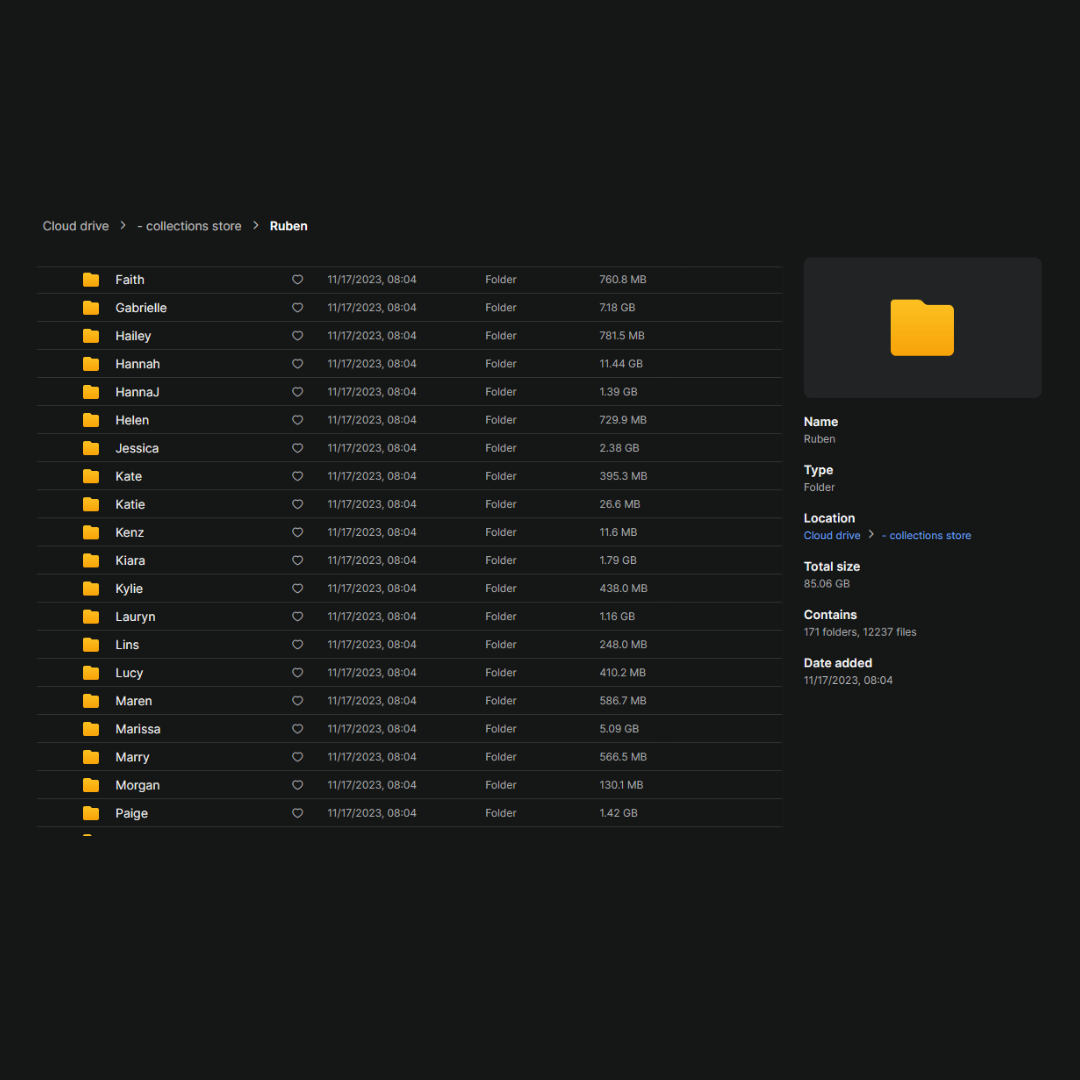The width and height of the screenshot is (1080, 1080).
Task: Favorite the Hailey folder with heart
Action: (297, 336)
